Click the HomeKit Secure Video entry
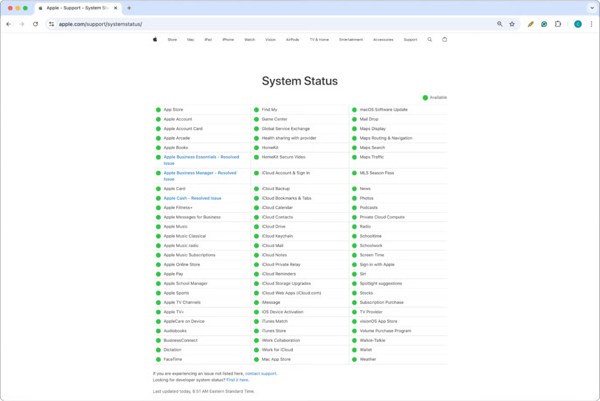Viewport: 600px width, 401px height. tap(284, 157)
